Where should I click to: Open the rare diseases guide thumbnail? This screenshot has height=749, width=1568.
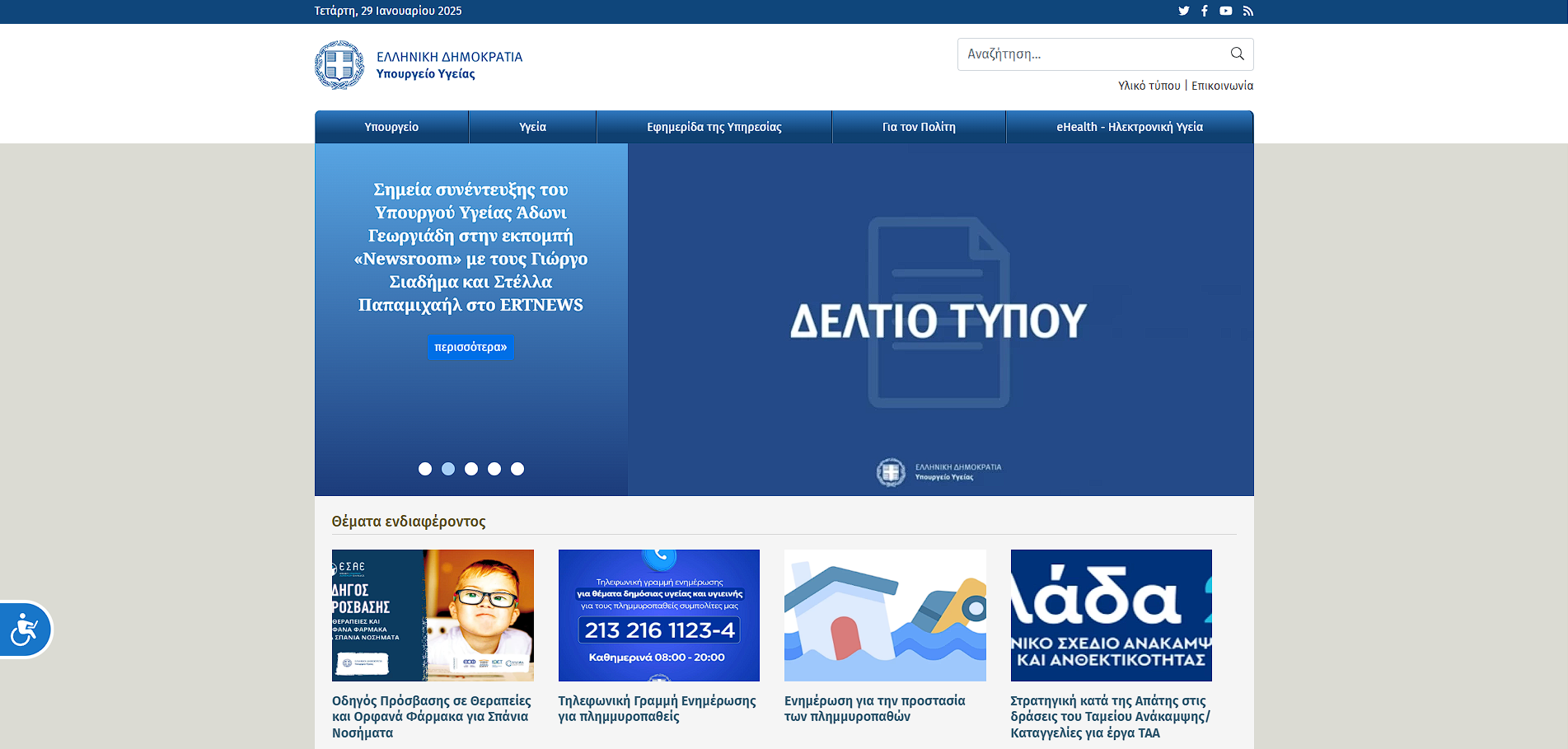pyautogui.click(x=433, y=616)
